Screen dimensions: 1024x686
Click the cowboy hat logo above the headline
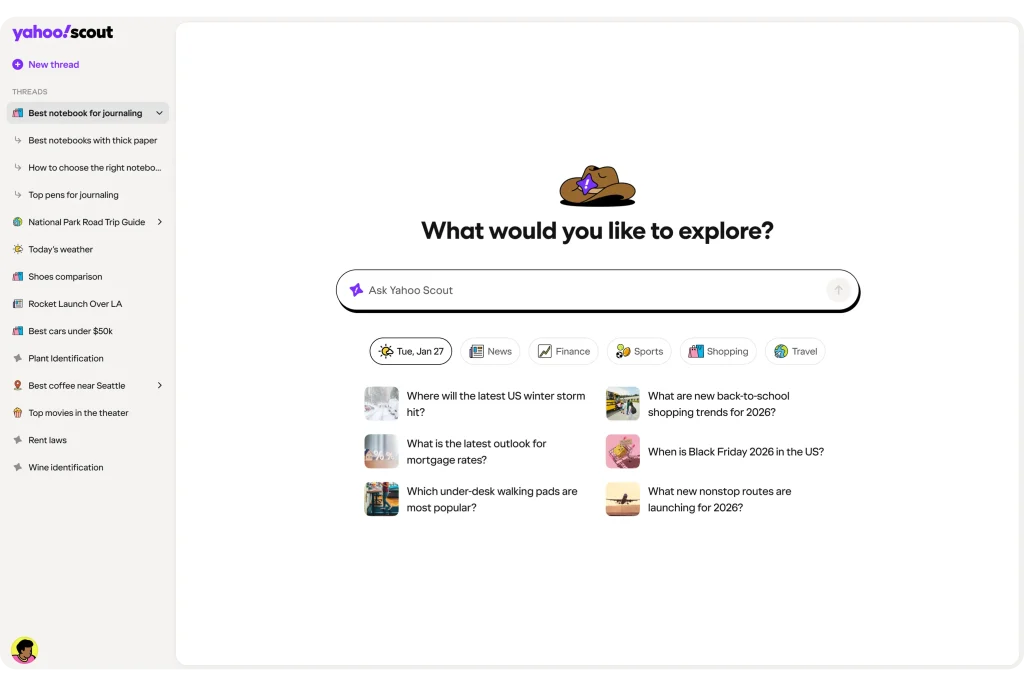(597, 183)
